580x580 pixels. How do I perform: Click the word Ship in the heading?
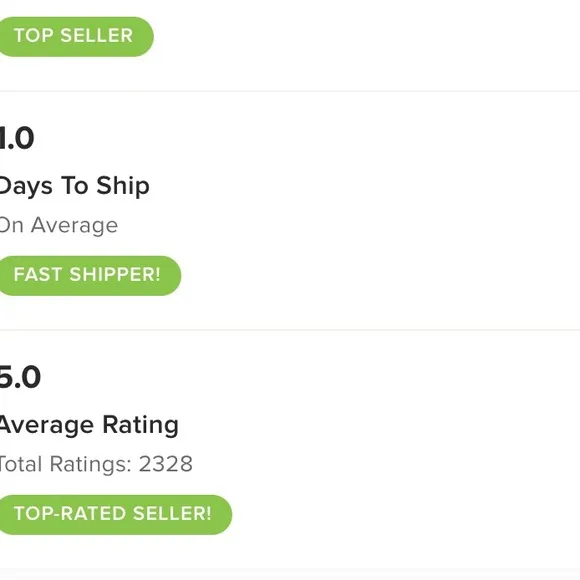[x=123, y=186]
